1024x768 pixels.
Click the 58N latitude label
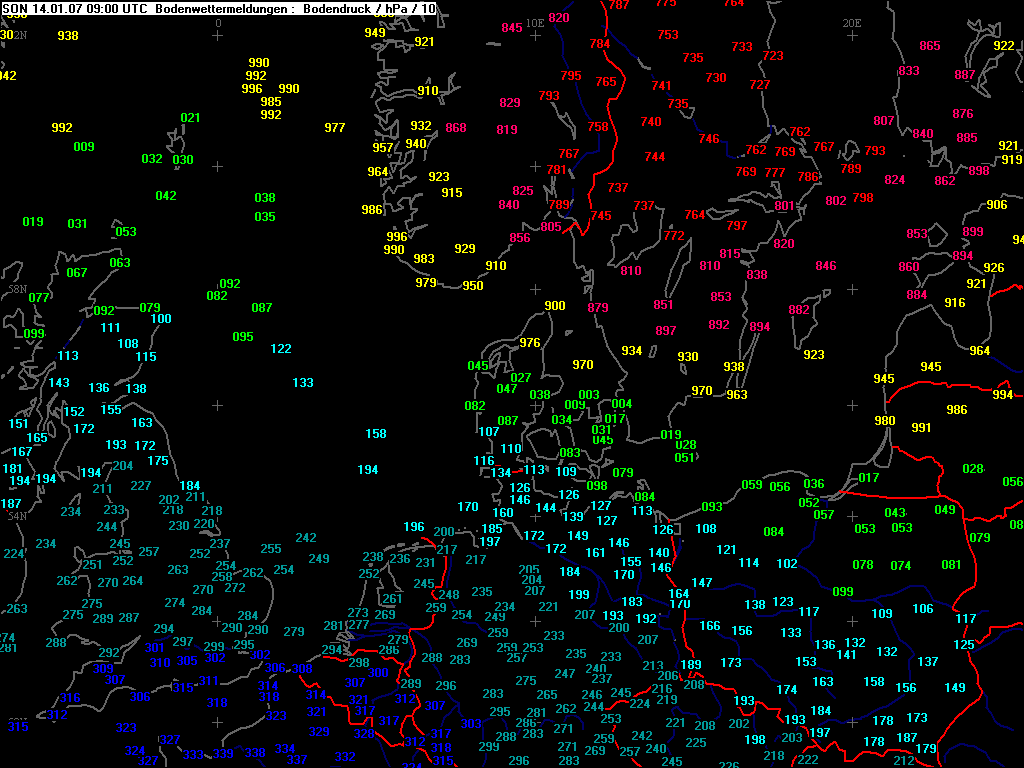pos(17,288)
